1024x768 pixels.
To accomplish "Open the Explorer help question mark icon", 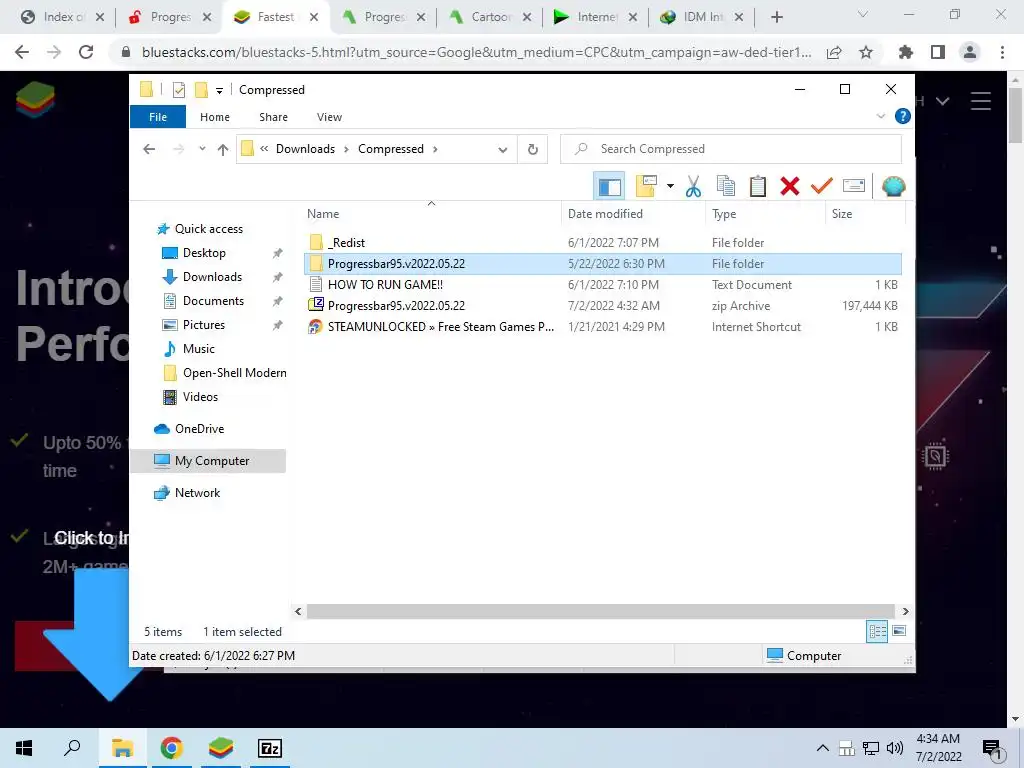I will [x=903, y=116].
